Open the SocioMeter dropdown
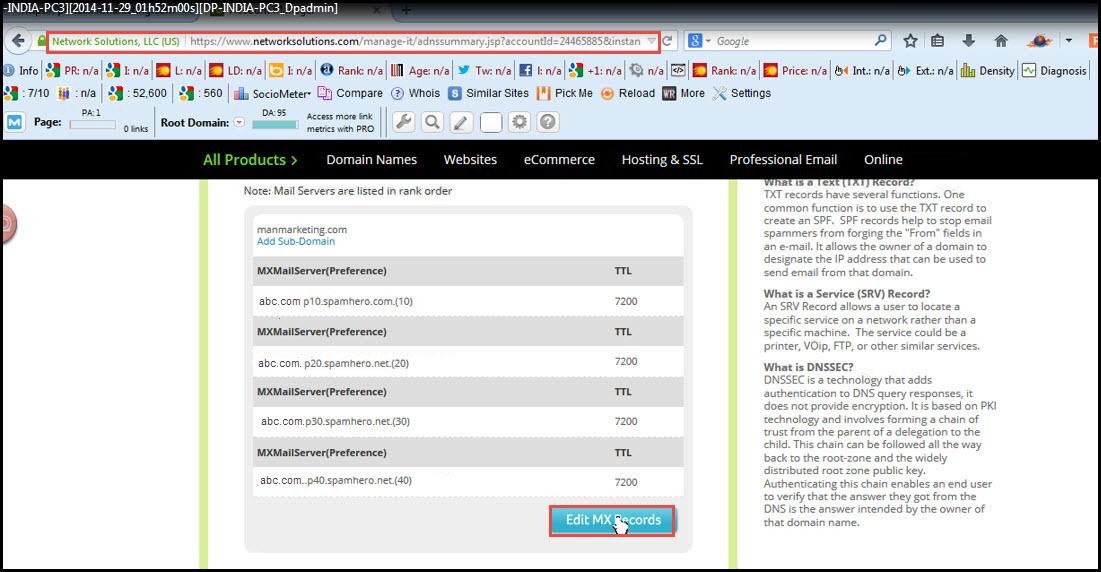The image size is (1101, 572). click(x=272, y=93)
